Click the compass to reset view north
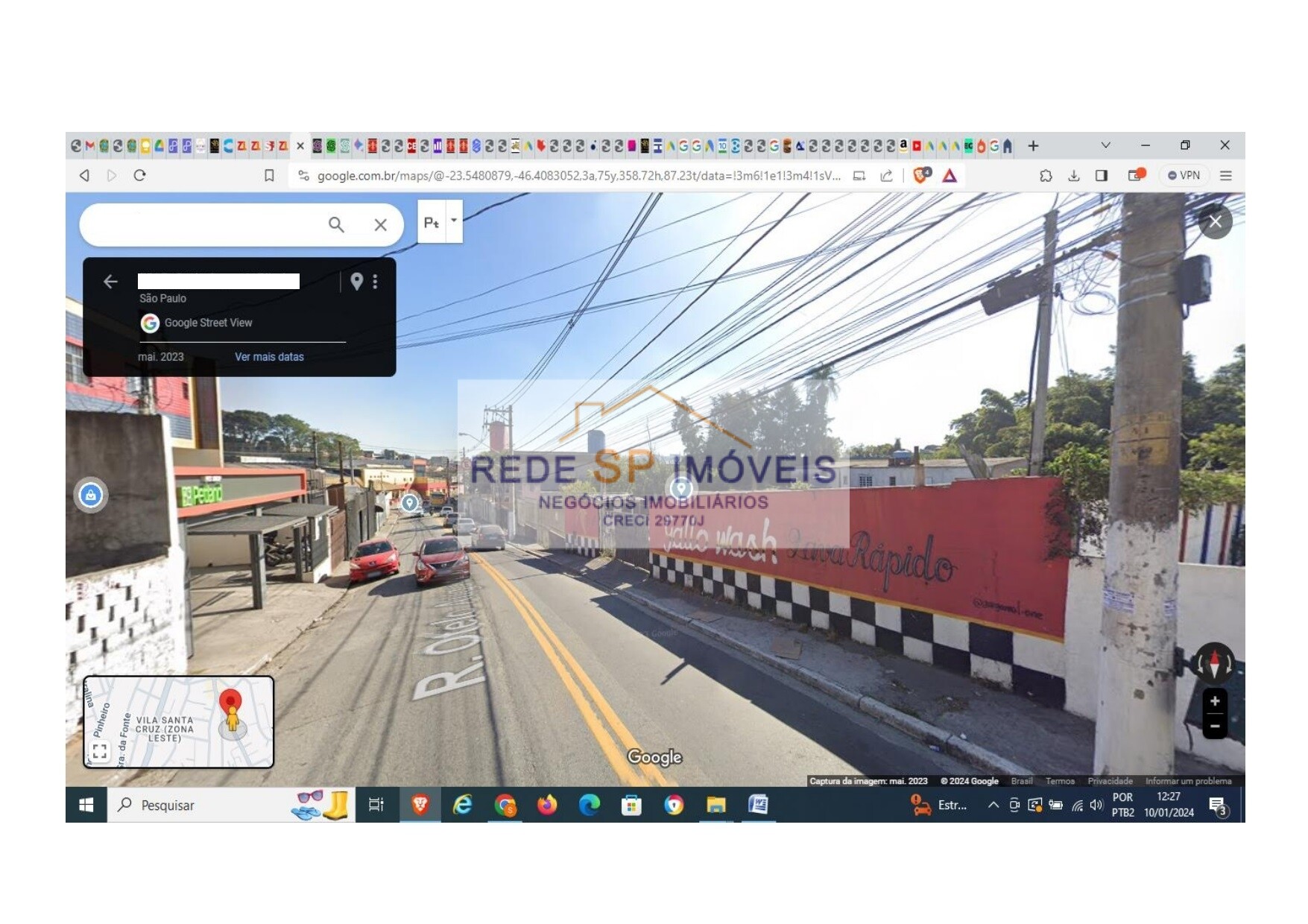The width and height of the screenshot is (1308, 924). click(x=1213, y=662)
